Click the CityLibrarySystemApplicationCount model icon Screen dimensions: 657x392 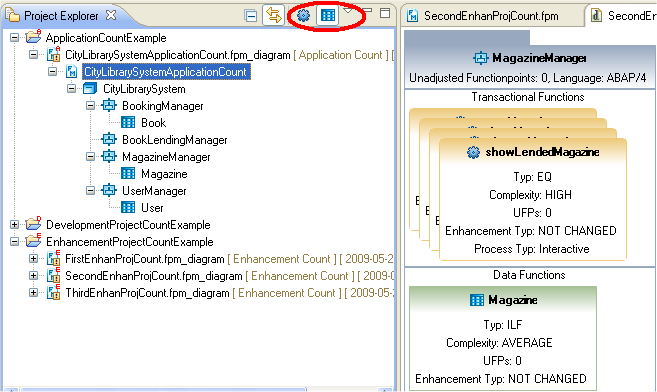tap(72, 72)
